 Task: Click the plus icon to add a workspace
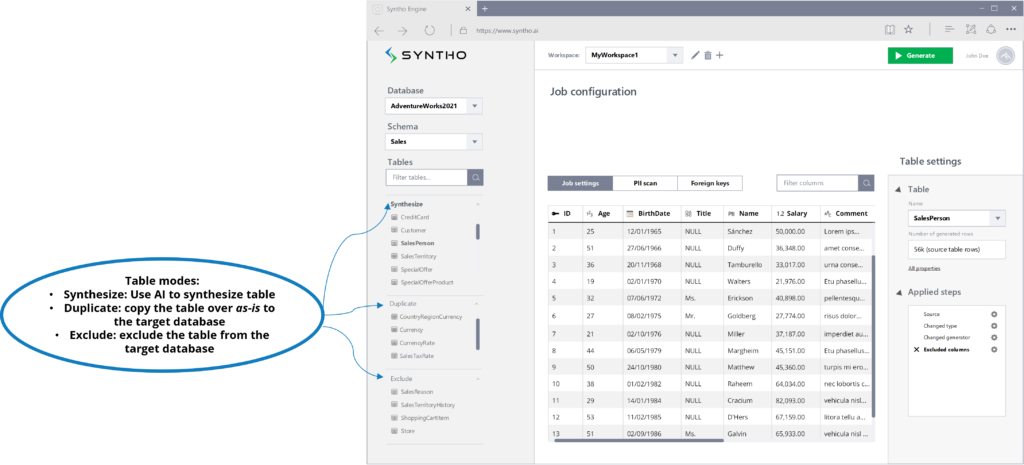pos(720,56)
